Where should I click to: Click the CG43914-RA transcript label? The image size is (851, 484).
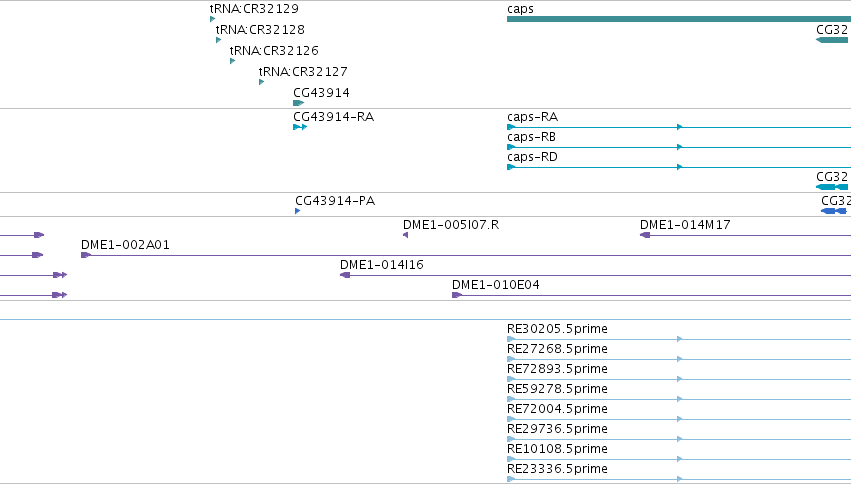point(333,117)
